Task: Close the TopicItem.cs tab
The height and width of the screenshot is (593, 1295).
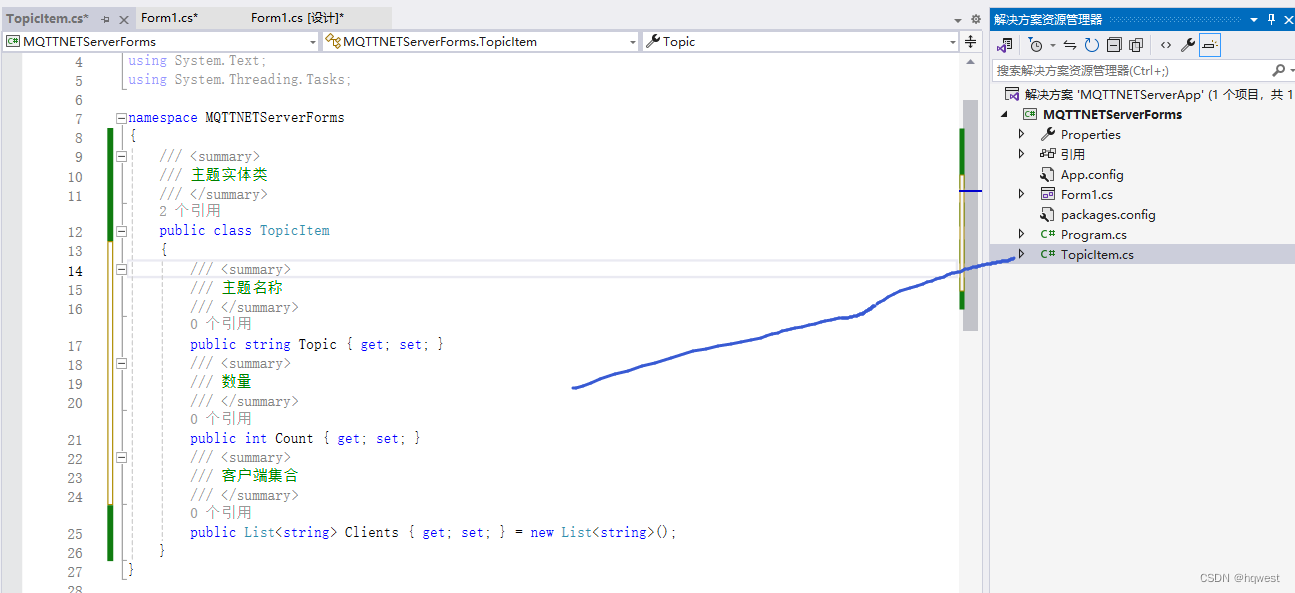Action: click(123, 19)
